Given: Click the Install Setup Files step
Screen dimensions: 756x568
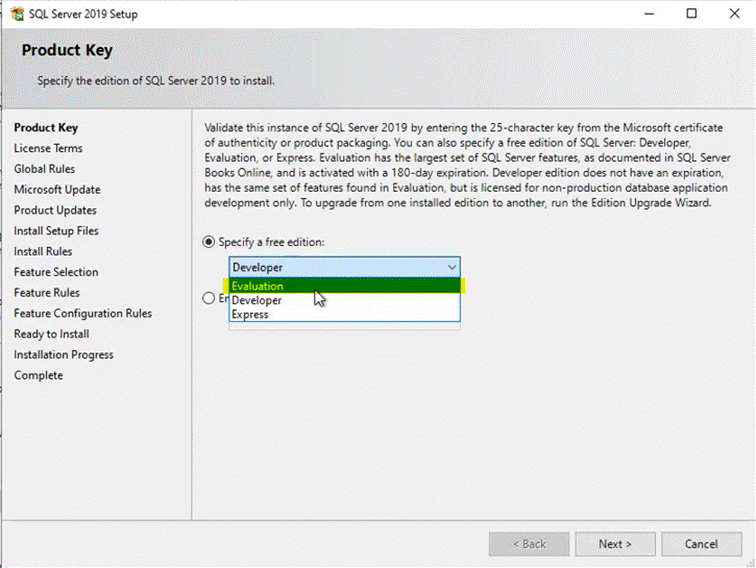Looking at the screenshot, I should pos(56,231).
